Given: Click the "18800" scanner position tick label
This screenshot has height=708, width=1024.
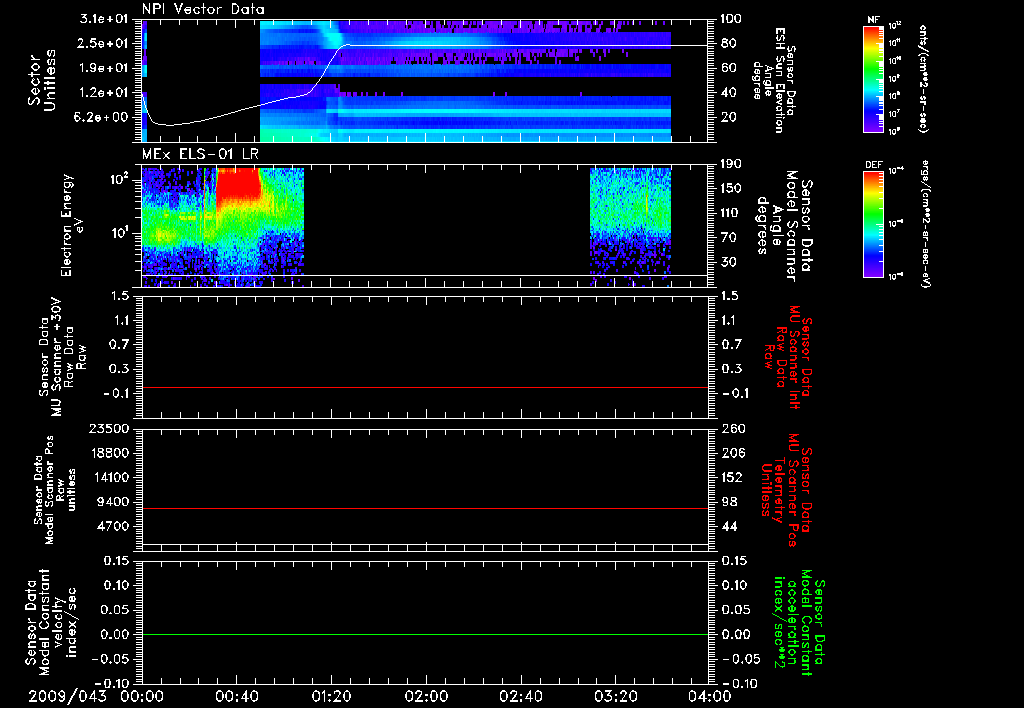Looking at the screenshot, I should [111, 453].
